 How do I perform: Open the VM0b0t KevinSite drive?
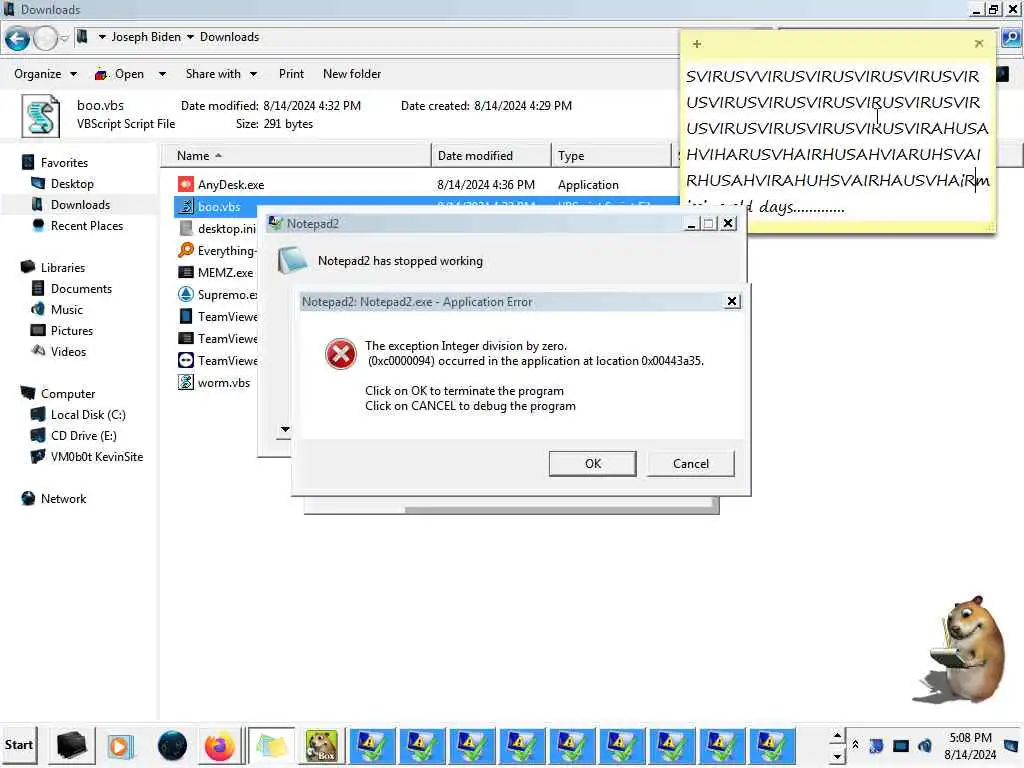[97, 456]
